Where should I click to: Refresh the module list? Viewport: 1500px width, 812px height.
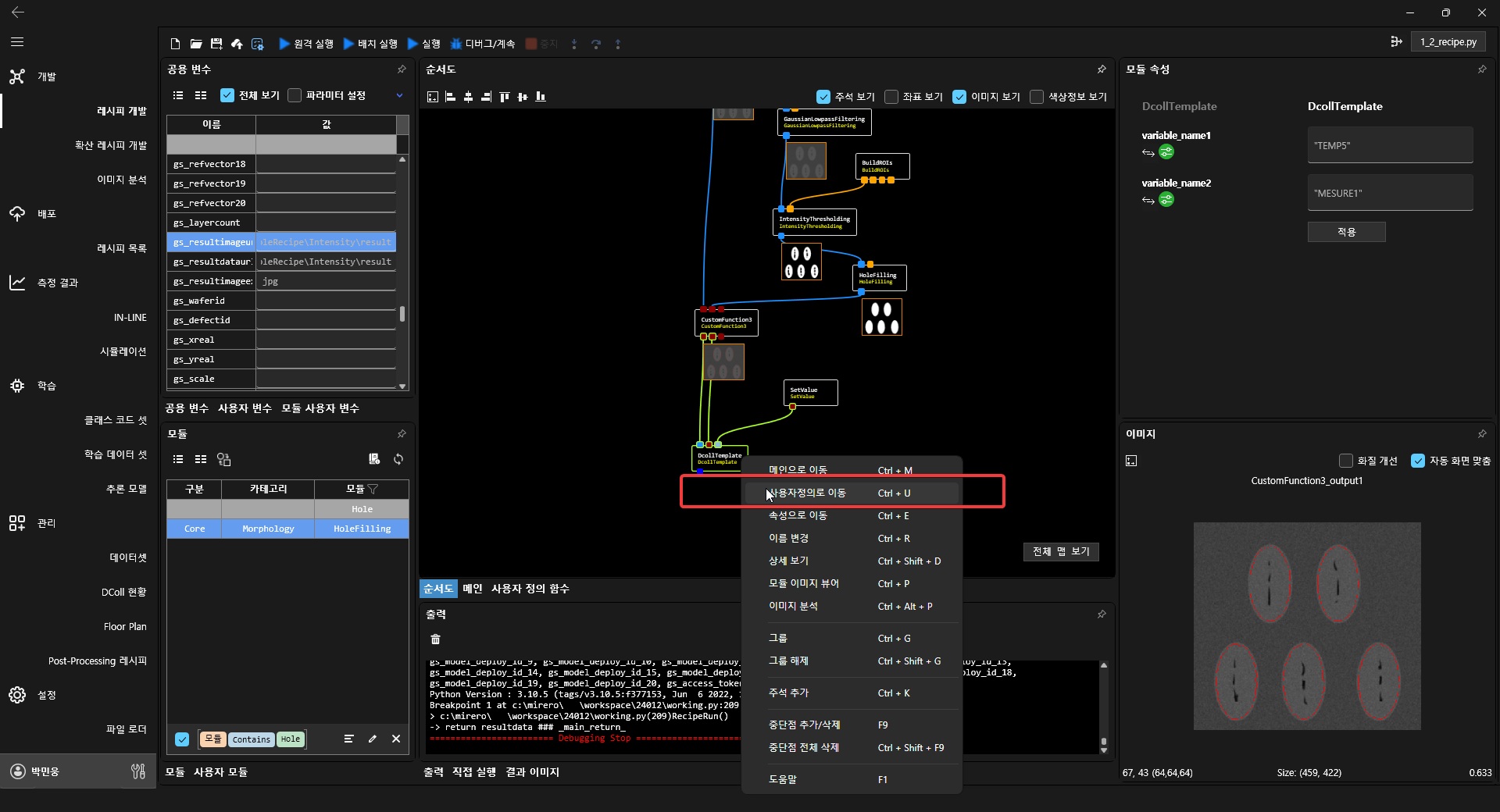pos(398,459)
